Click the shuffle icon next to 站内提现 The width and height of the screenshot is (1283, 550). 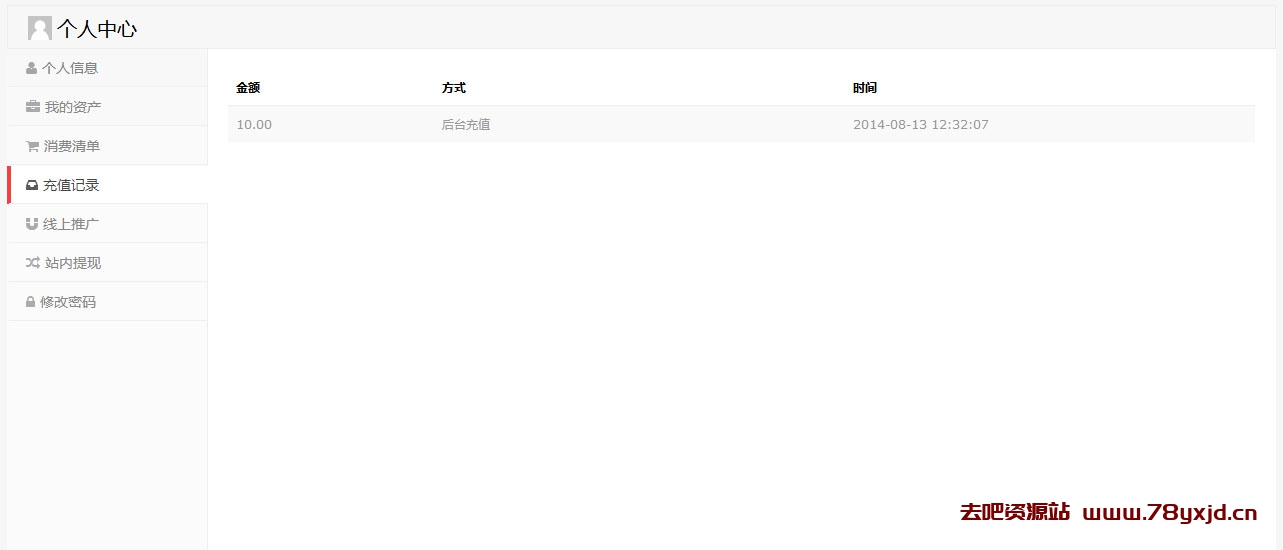coord(33,263)
